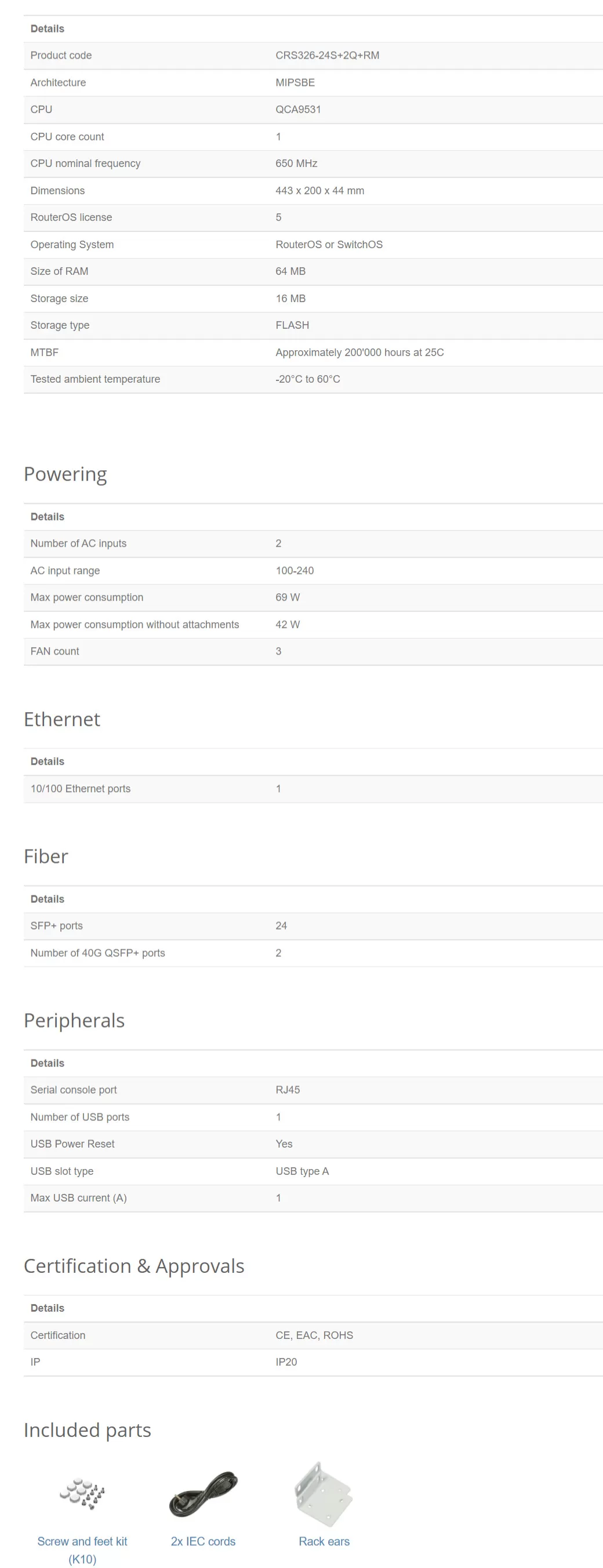Click the Max power consumption 69 W value
Image resolution: width=603 pixels, height=1568 pixels.
288,597
